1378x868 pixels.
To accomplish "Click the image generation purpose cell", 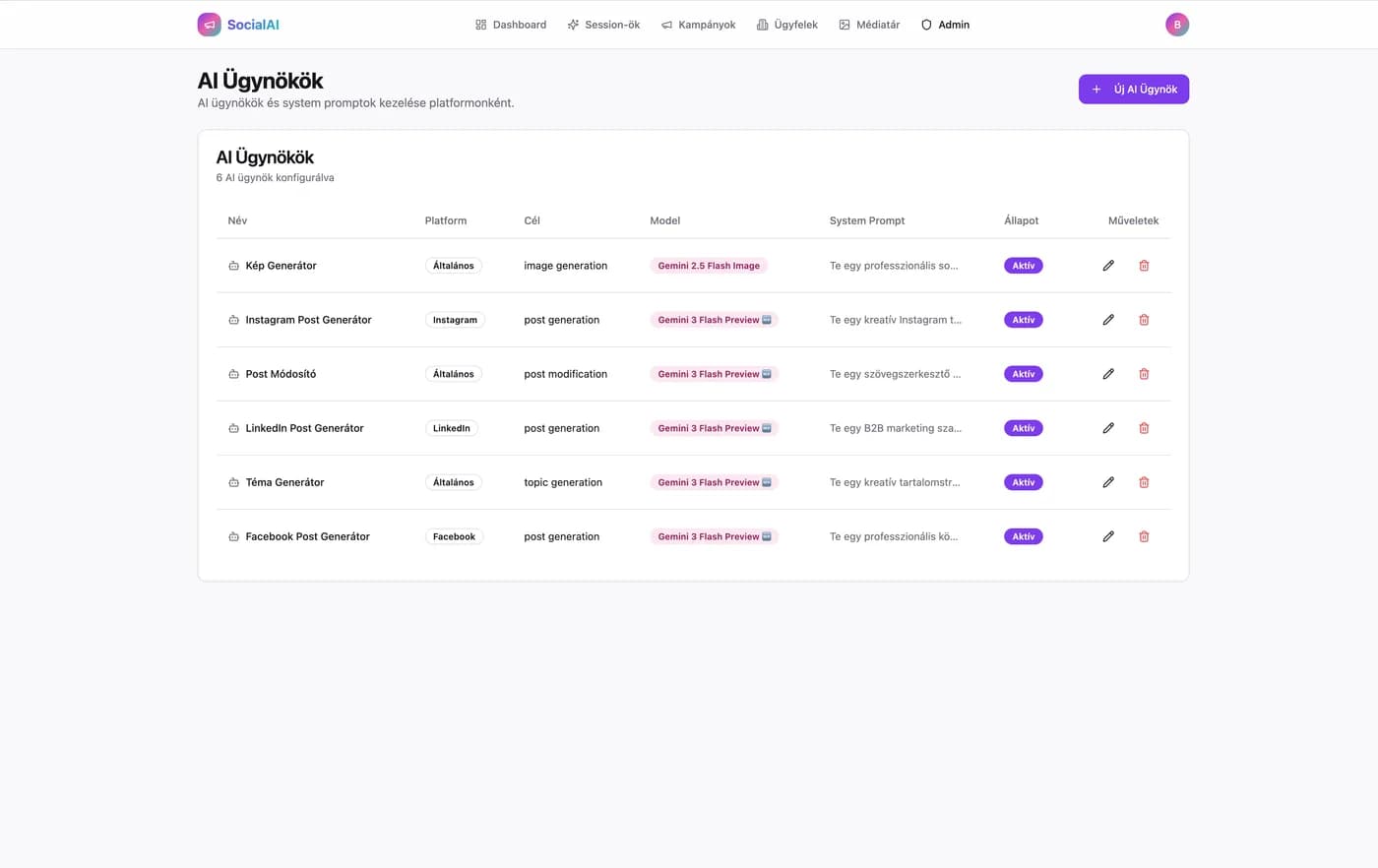I will pyautogui.click(x=565, y=266).
